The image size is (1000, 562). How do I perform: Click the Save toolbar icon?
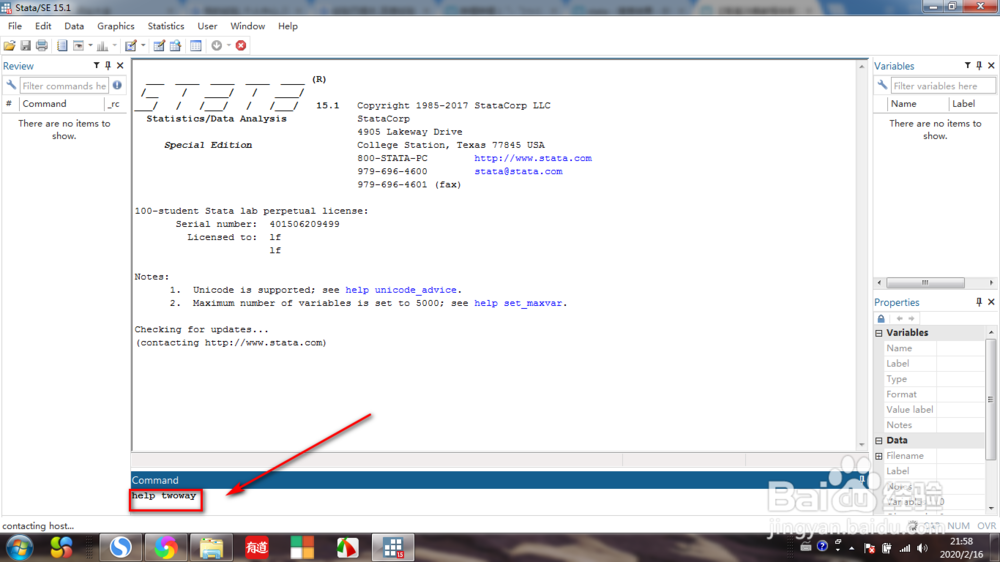click(26, 45)
